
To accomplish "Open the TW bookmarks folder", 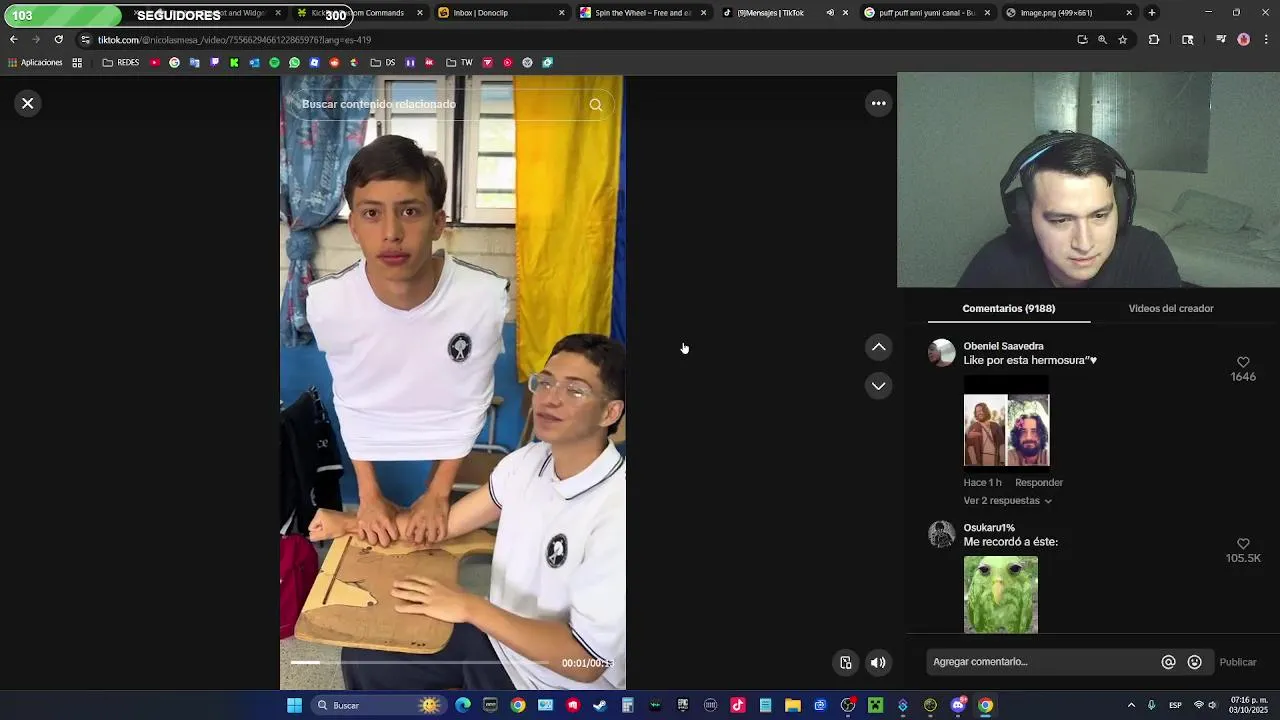I will coord(460,62).
